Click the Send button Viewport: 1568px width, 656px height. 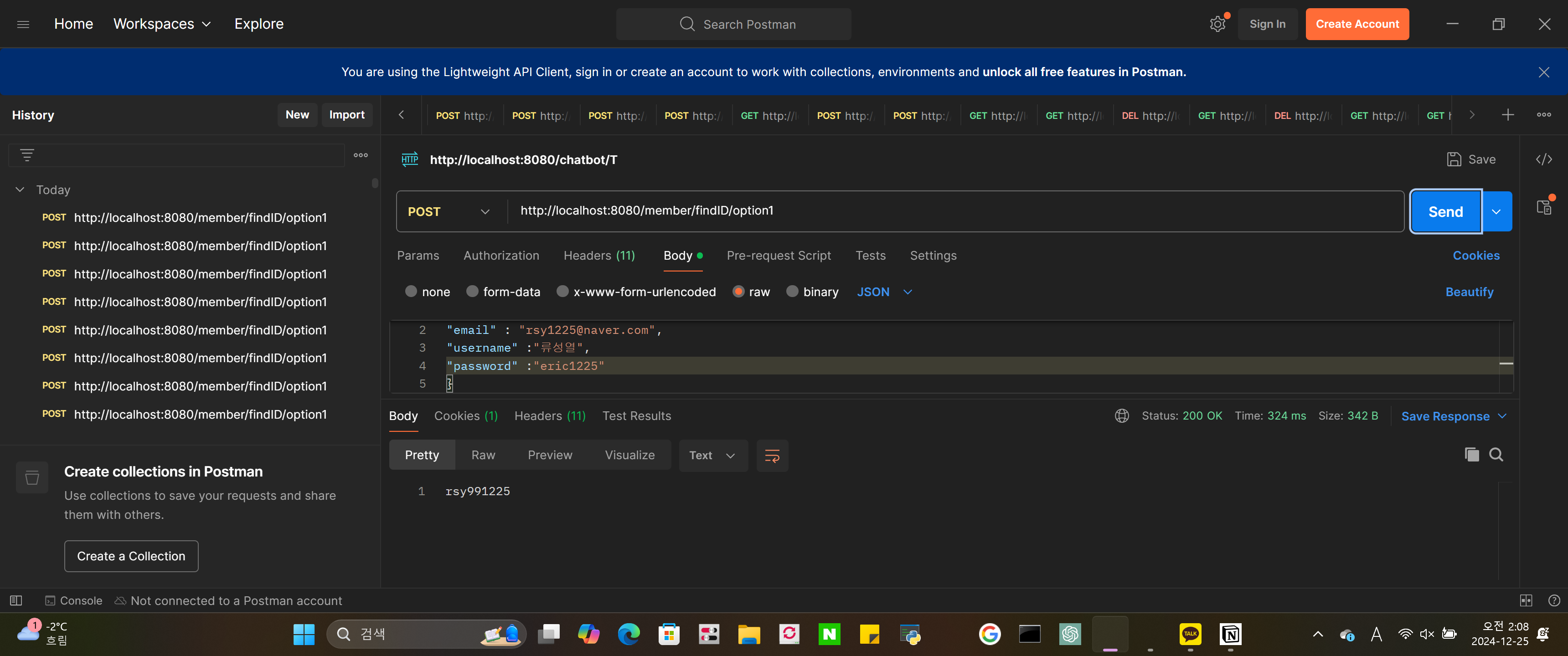(x=1446, y=212)
